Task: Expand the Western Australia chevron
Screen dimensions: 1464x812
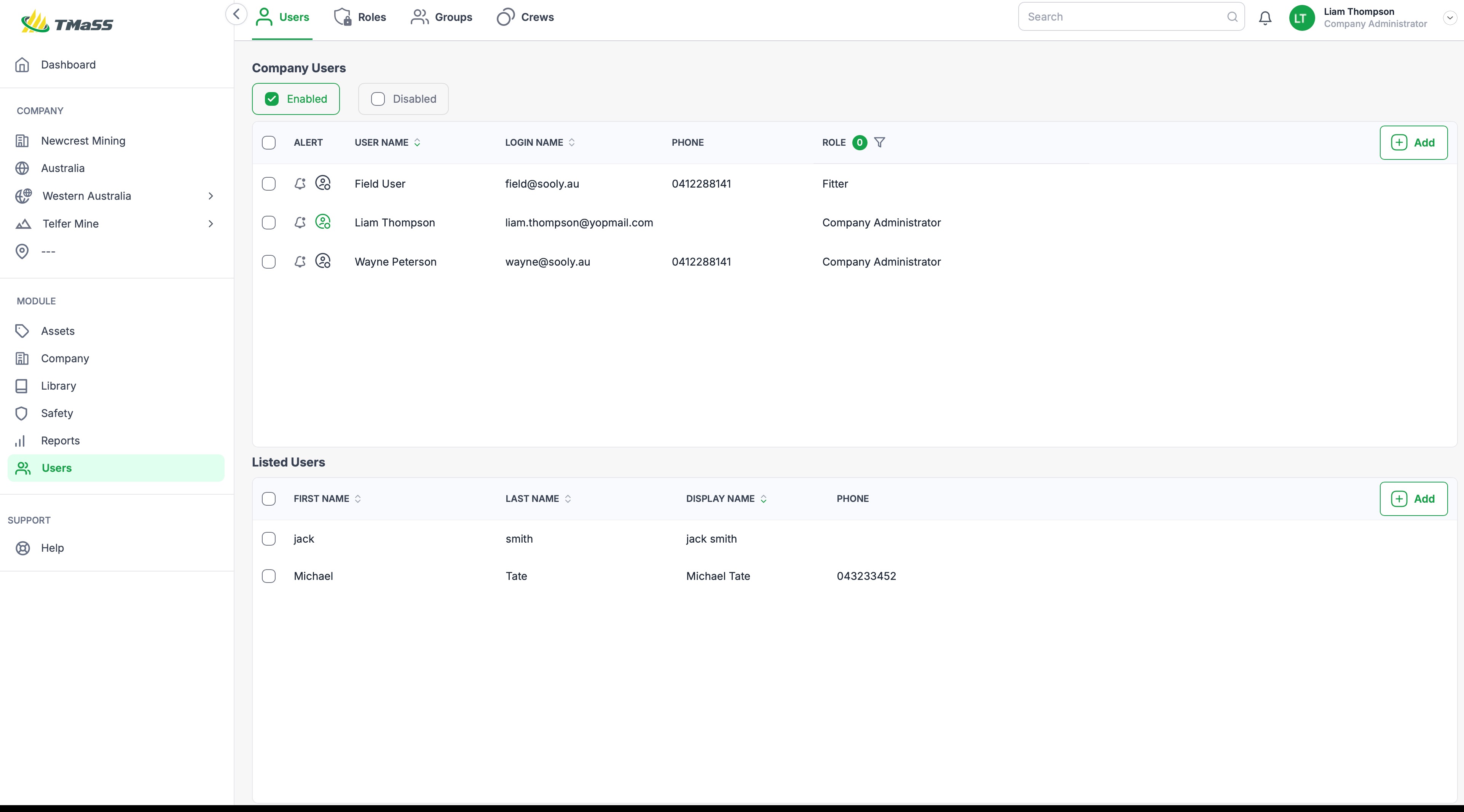Action: pos(211,196)
